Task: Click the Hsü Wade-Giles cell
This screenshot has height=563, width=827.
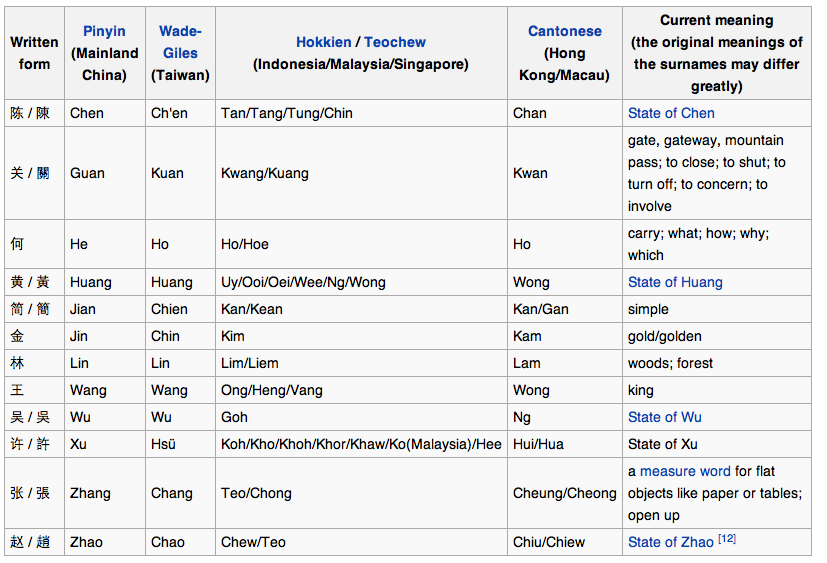Action: click(164, 444)
